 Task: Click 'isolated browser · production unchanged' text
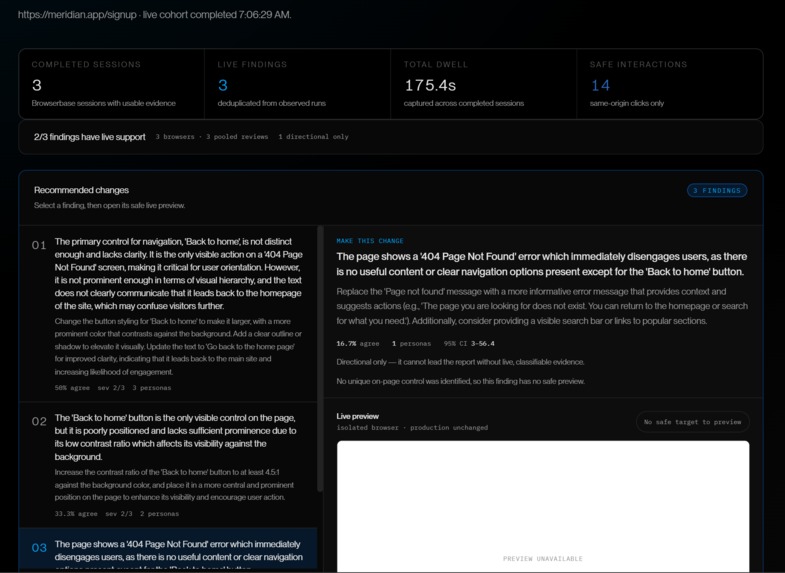click(412, 427)
